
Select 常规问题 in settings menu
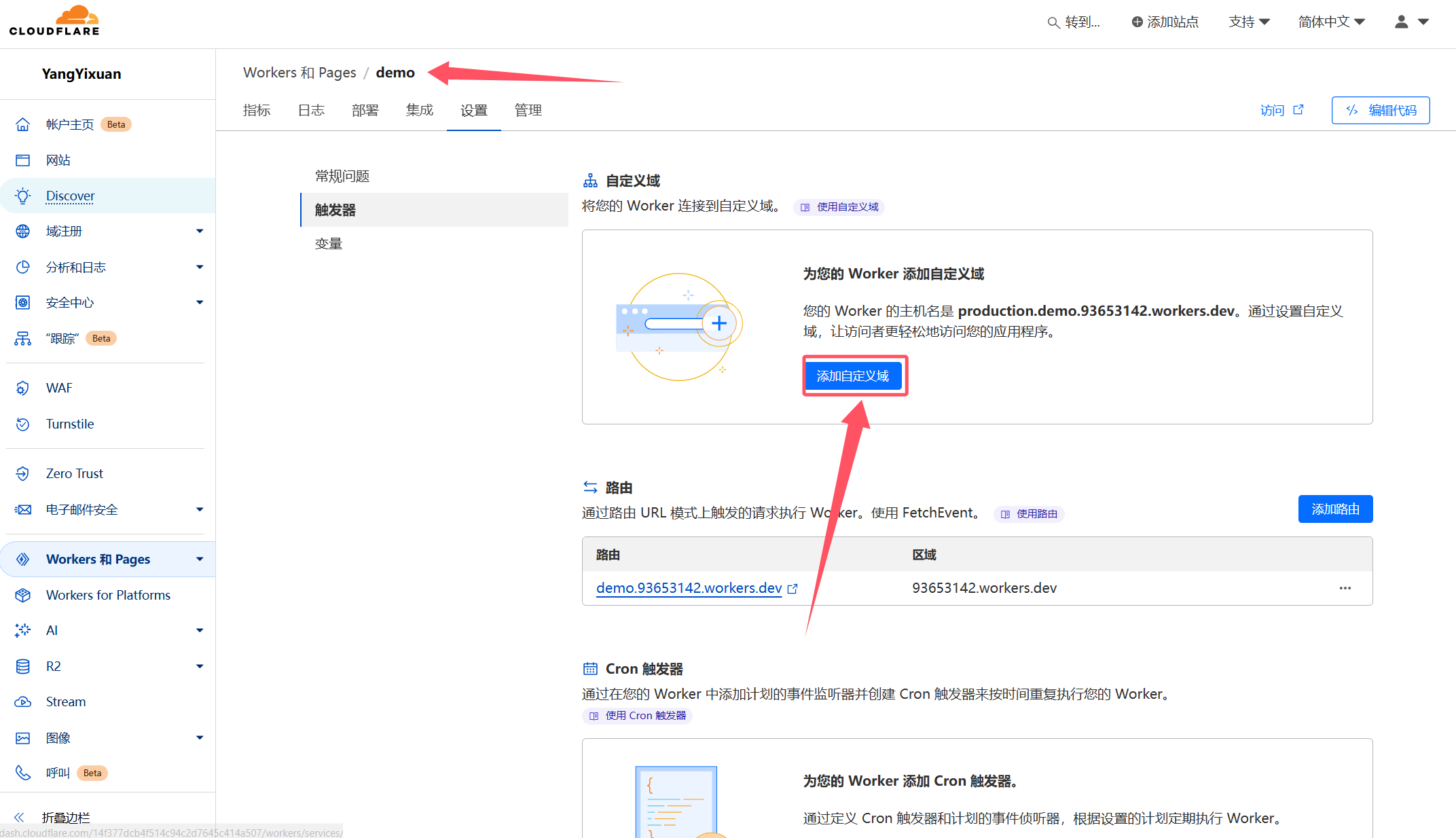pos(435,177)
